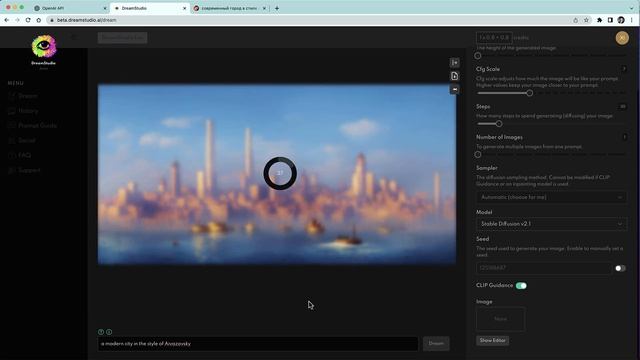
Task: Switch to the OpenAI API tab
Action: pos(70,8)
